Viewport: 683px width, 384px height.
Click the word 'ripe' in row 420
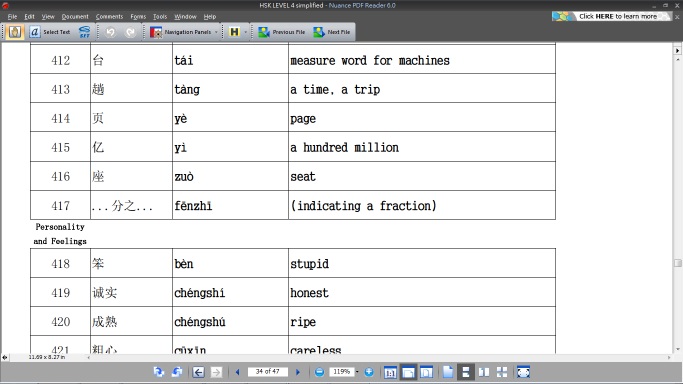(x=303, y=322)
